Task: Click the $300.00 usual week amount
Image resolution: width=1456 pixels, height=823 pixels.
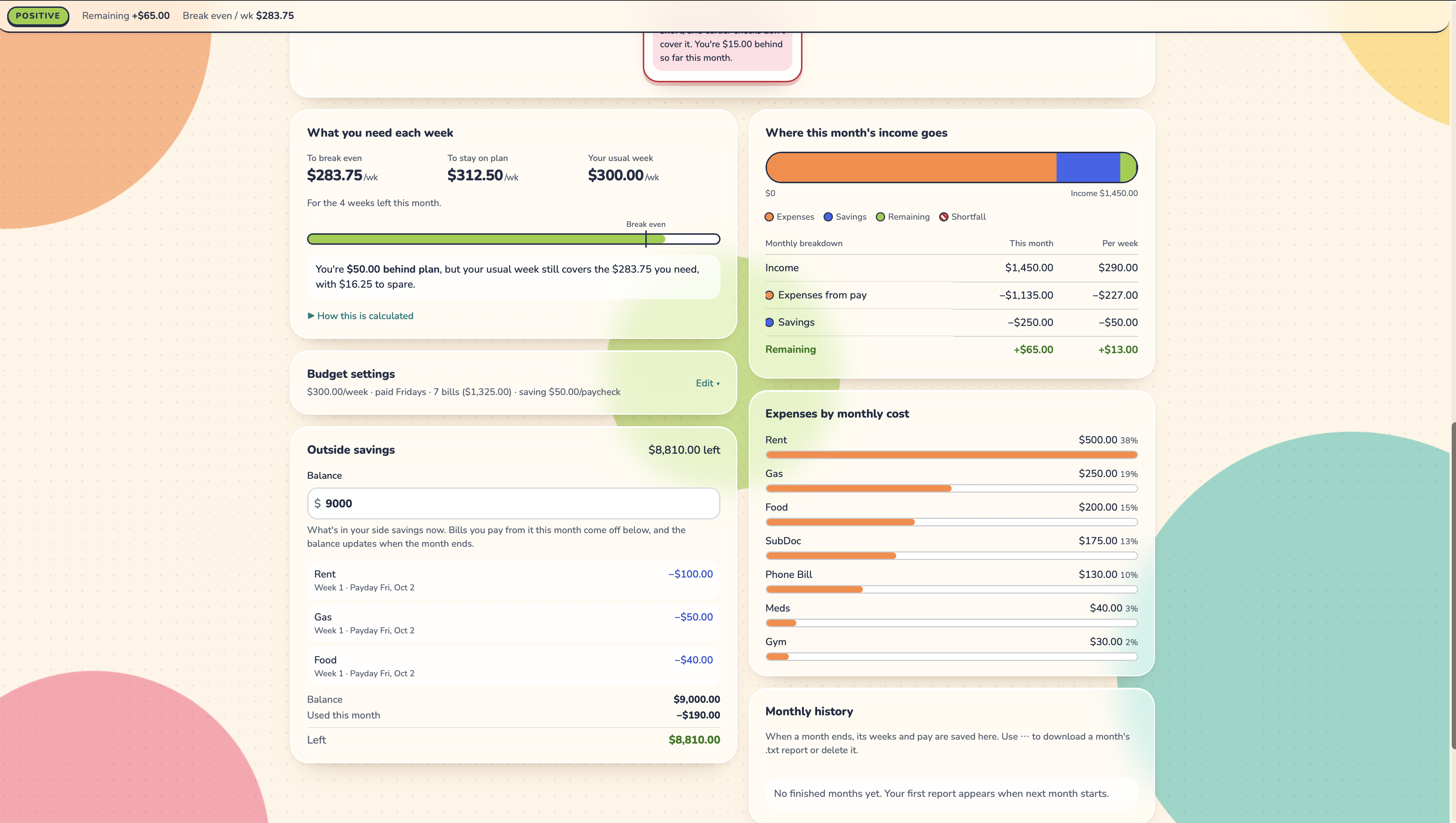Action: point(616,175)
